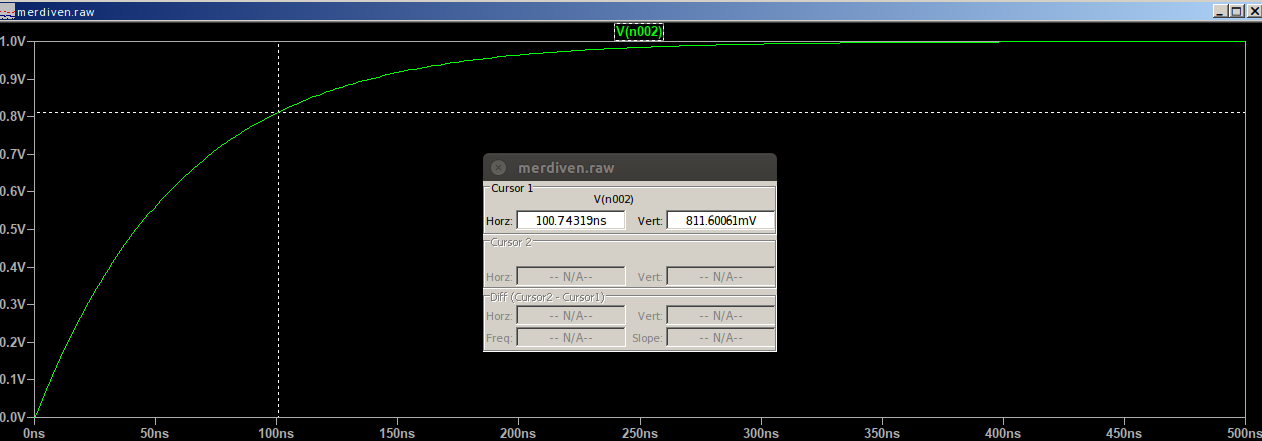
Task: Click the 0.8V vertical axis label
Action: click(x=12, y=116)
